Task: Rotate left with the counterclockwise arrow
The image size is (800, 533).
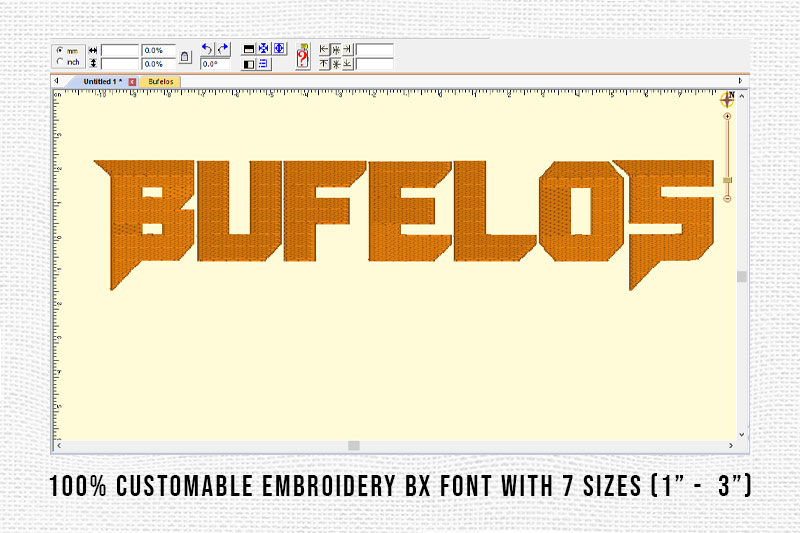Action: coord(207,49)
